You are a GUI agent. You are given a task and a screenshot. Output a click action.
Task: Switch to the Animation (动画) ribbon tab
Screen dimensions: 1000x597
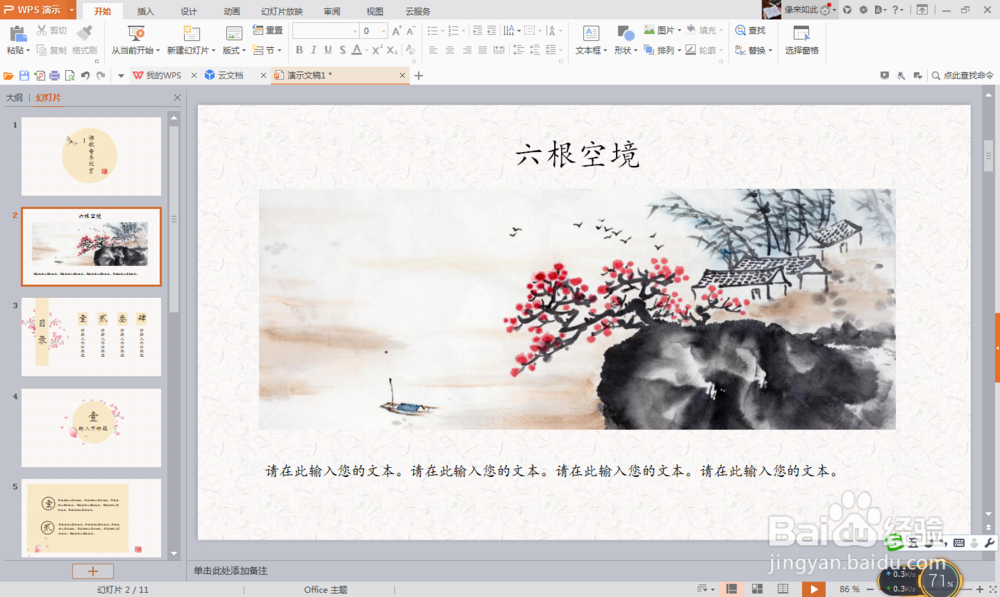tap(232, 11)
